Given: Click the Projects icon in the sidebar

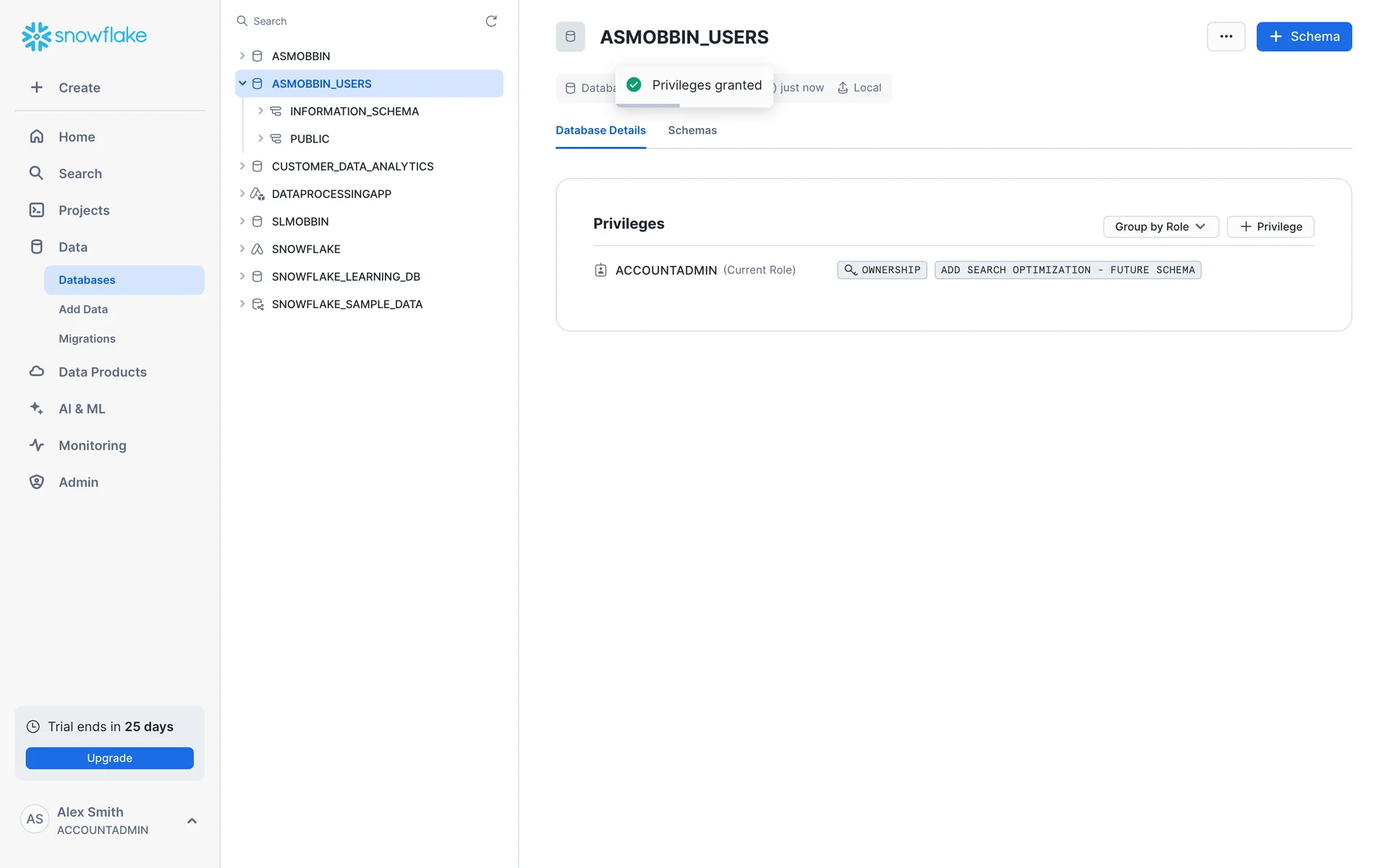Looking at the screenshot, I should pyautogui.click(x=37, y=210).
